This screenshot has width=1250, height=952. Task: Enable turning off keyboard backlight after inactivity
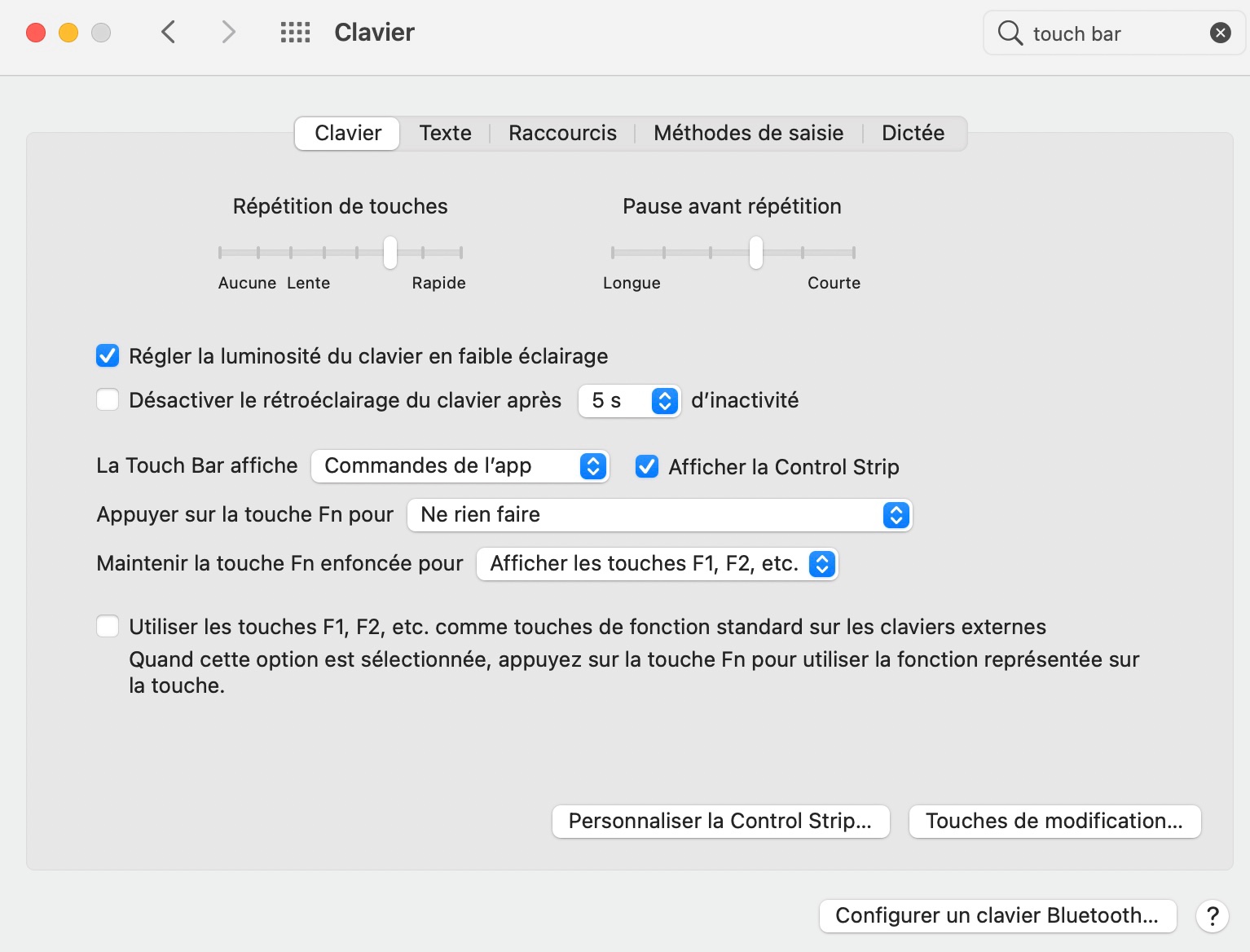108,400
